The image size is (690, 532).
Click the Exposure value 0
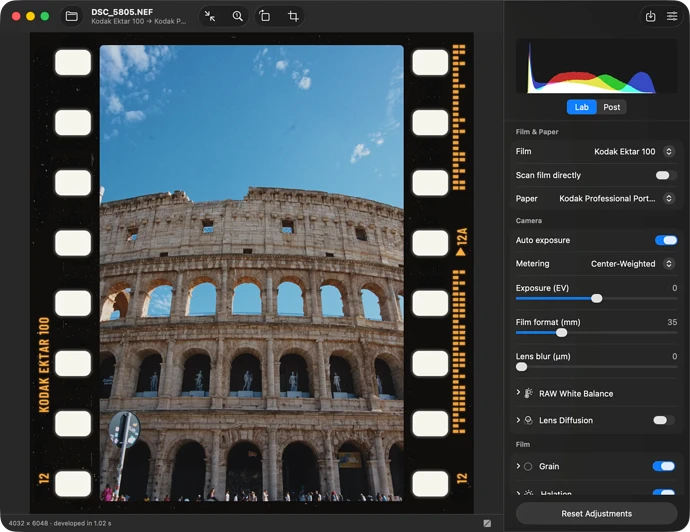pyautogui.click(x=675, y=288)
